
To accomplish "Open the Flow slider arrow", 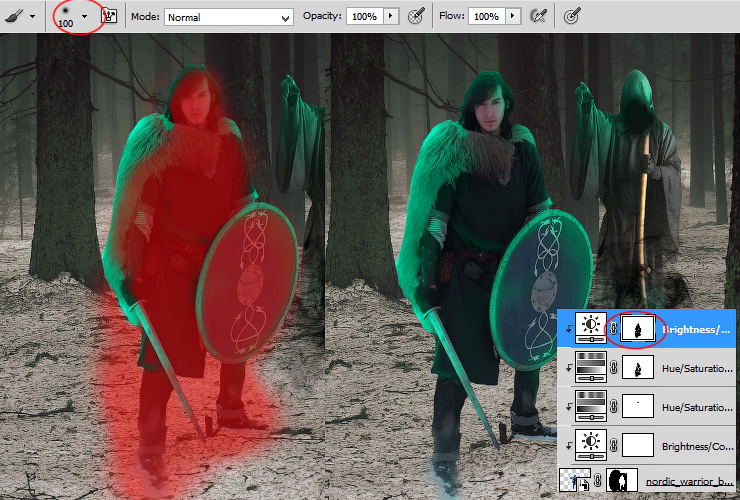I will click(513, 16).
